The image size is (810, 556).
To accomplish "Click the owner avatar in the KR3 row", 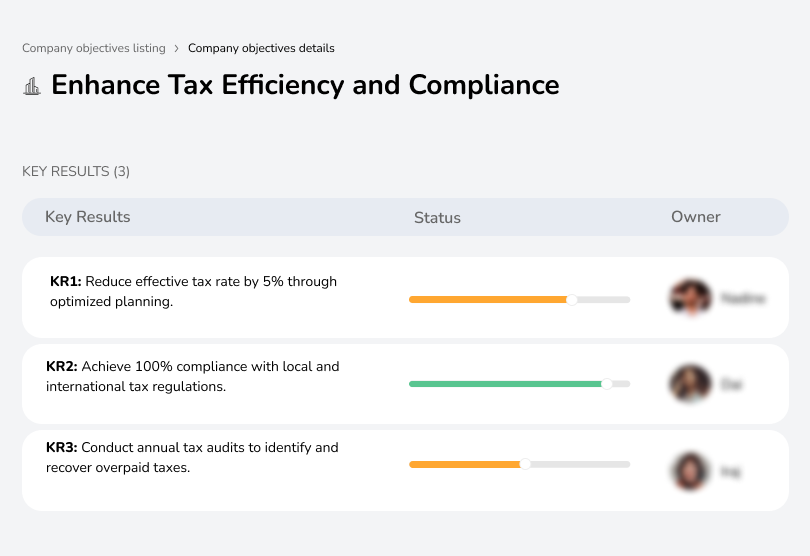I will coord(690,471).
